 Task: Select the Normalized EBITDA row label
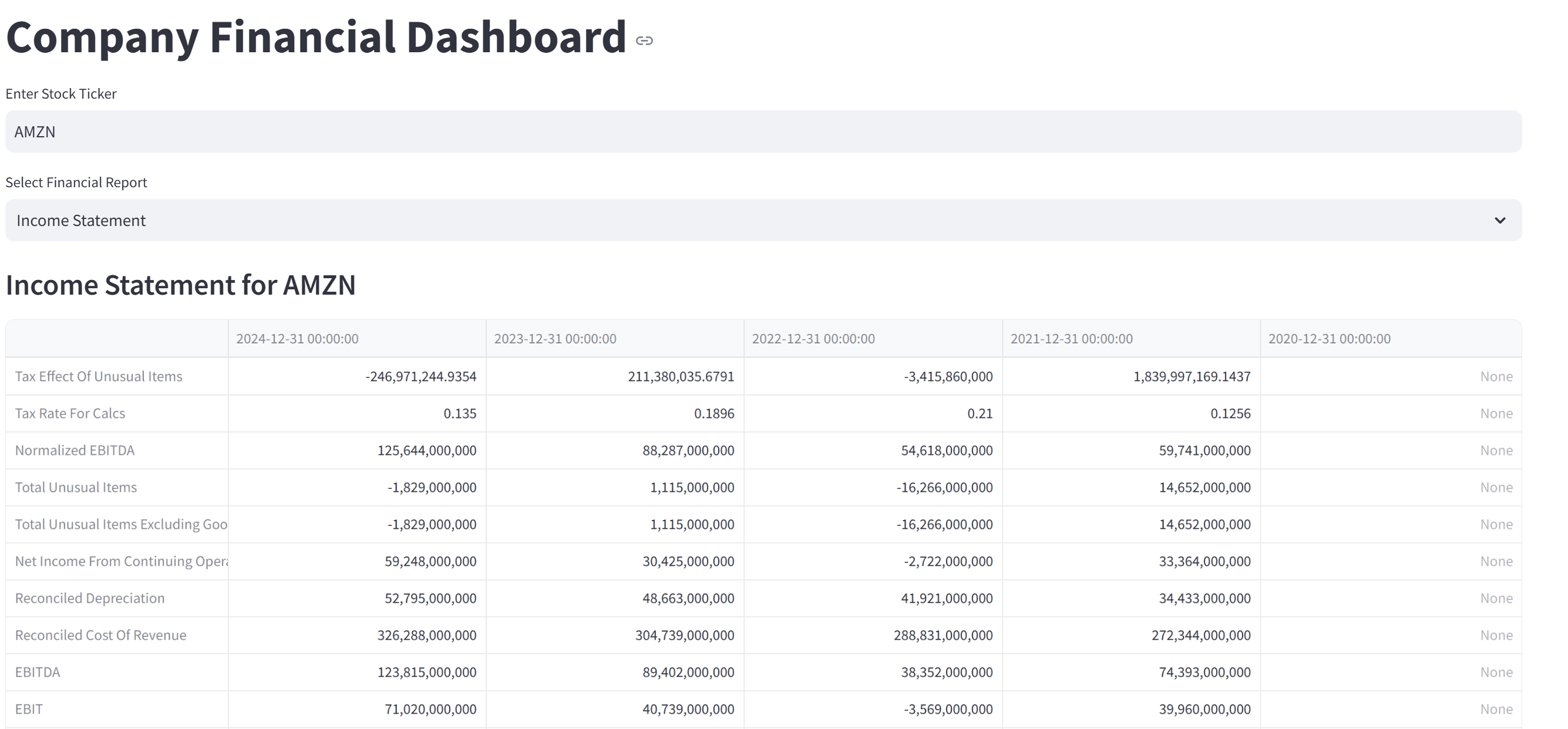[75, 451]
